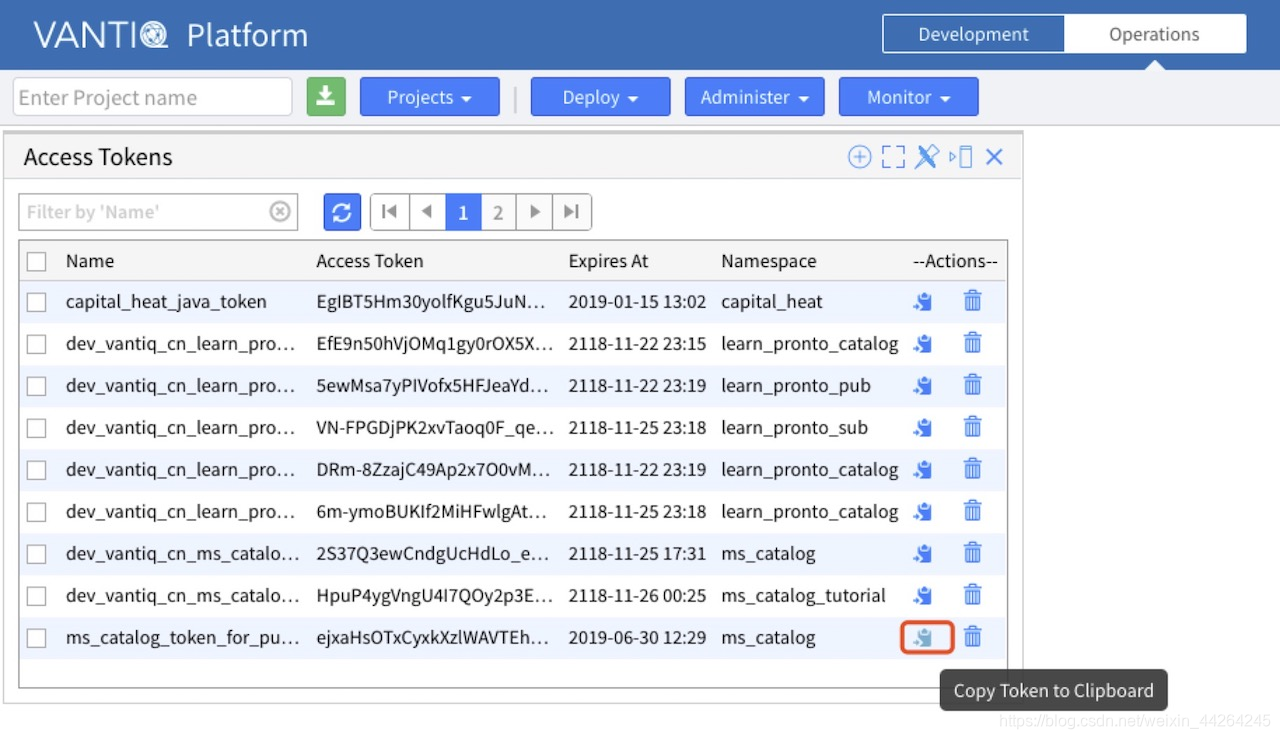Click the Enter Project name field
Viewport: 1280px width, 739px height.
click(152, 97)
